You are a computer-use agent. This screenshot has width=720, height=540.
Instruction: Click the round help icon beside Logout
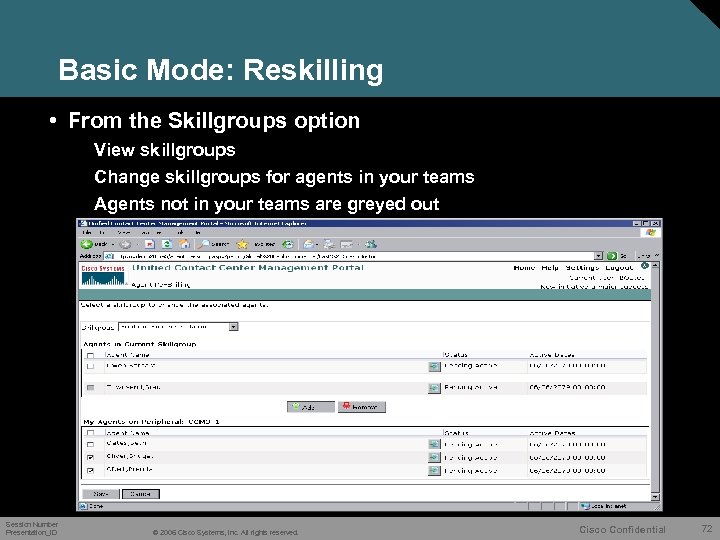point(645,266)
